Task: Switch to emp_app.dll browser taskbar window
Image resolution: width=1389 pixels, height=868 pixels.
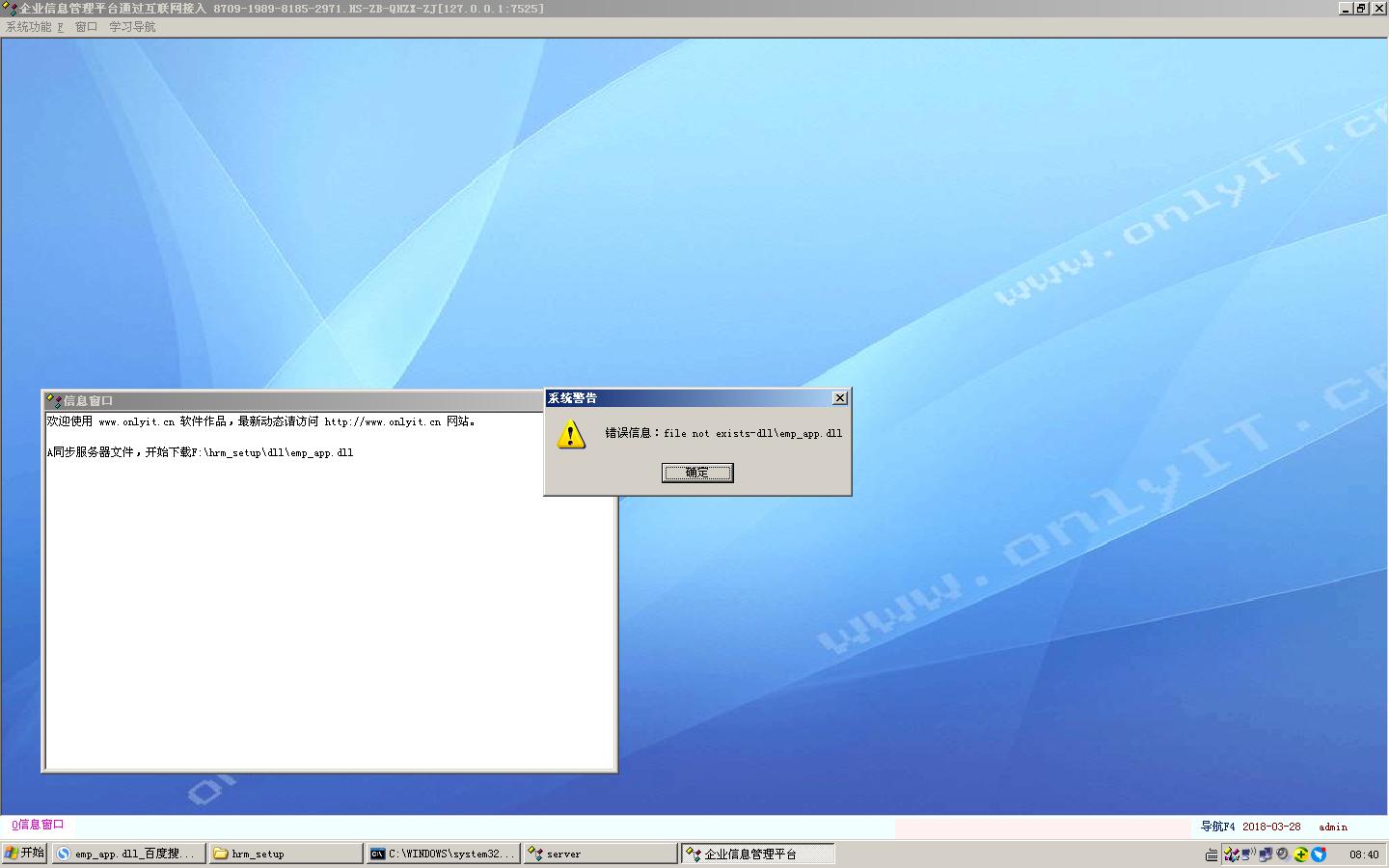Action: 129,854
